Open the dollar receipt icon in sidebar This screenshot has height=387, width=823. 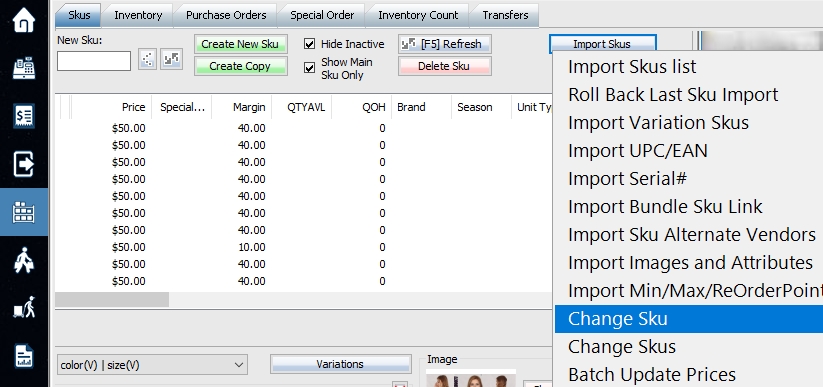point(24,116)
